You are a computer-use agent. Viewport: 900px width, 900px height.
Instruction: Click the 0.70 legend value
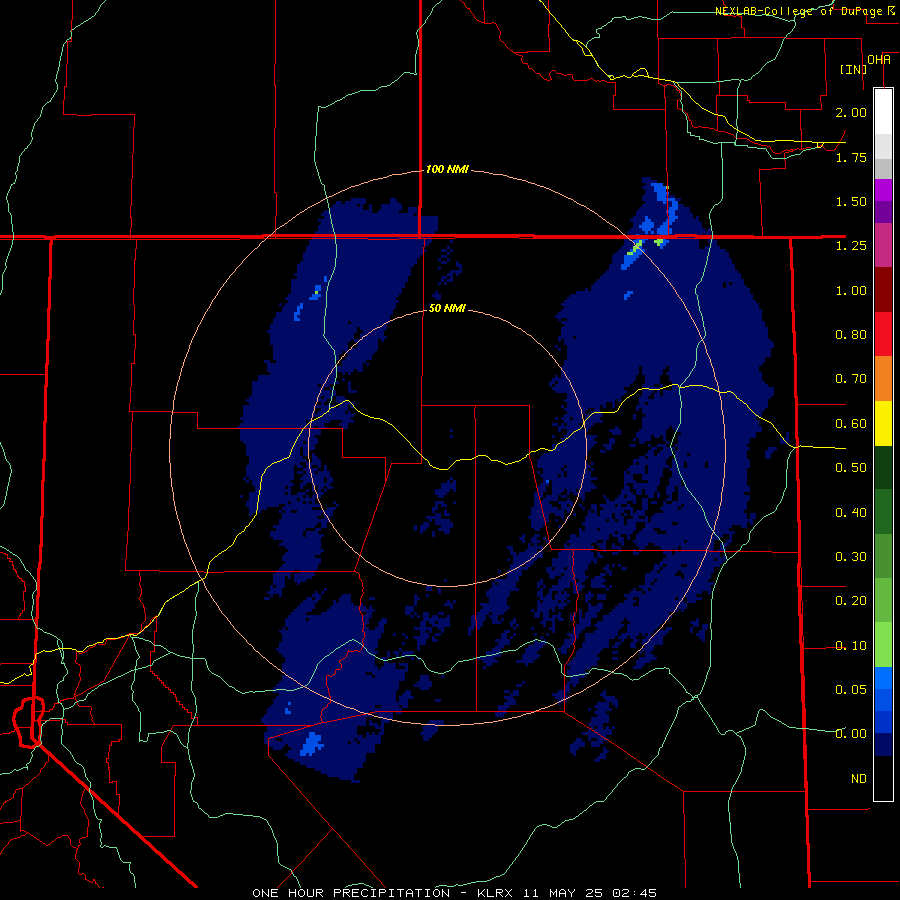[851, 379]
